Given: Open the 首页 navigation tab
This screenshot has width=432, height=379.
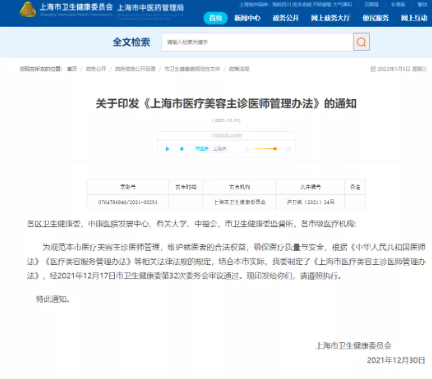Looking at the screenshot, I should point(215,18).
